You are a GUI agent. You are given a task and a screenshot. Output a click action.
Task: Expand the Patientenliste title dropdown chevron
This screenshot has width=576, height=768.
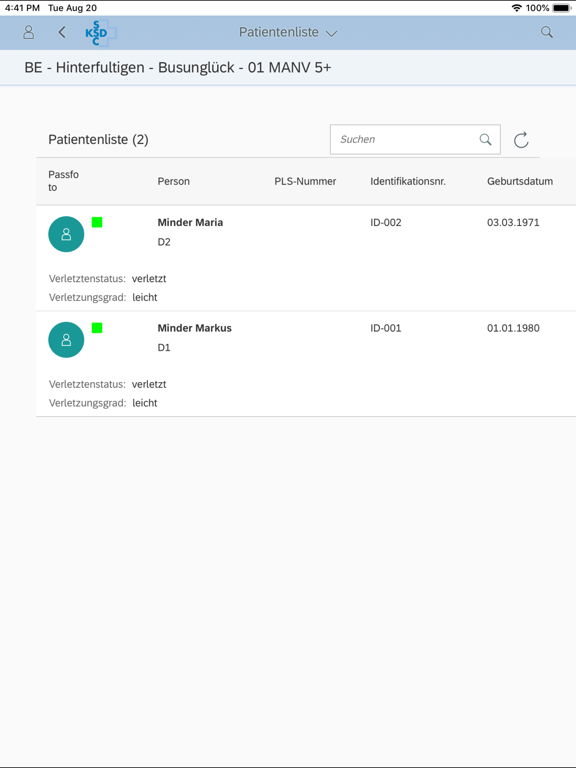332,33
